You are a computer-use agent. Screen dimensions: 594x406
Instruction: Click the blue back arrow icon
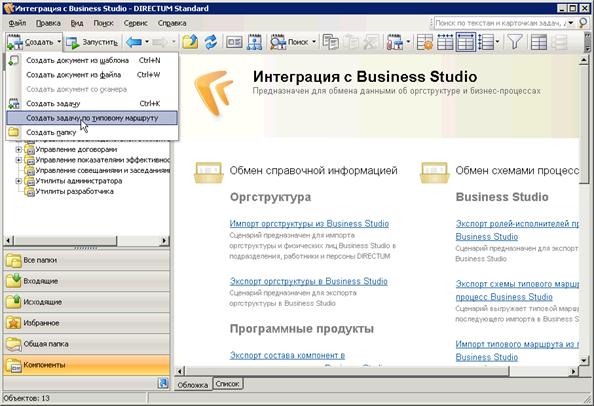(134, 42)
